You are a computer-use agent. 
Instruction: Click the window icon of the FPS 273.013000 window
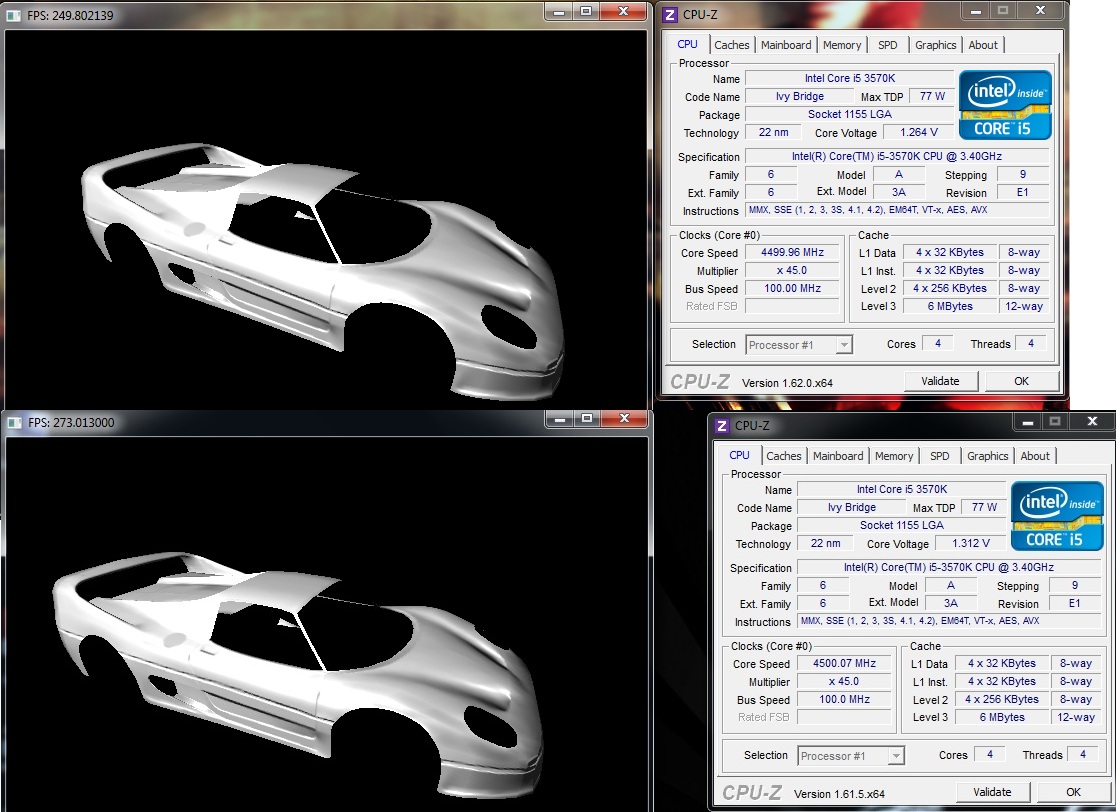pyautogui.click(x=14, y=422)
